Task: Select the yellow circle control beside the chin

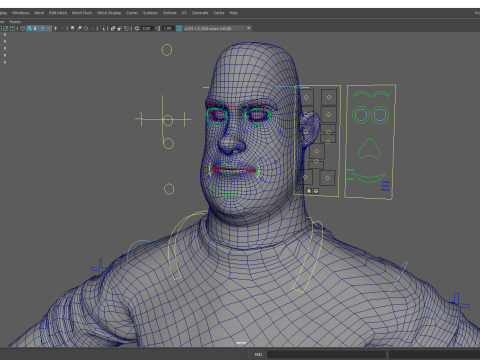Action: click(x=169, y=189)
